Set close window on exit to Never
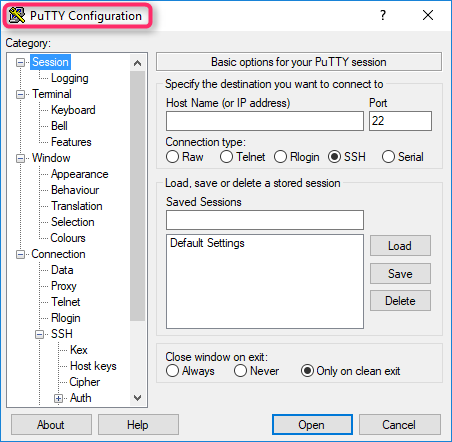 [240, 371]
